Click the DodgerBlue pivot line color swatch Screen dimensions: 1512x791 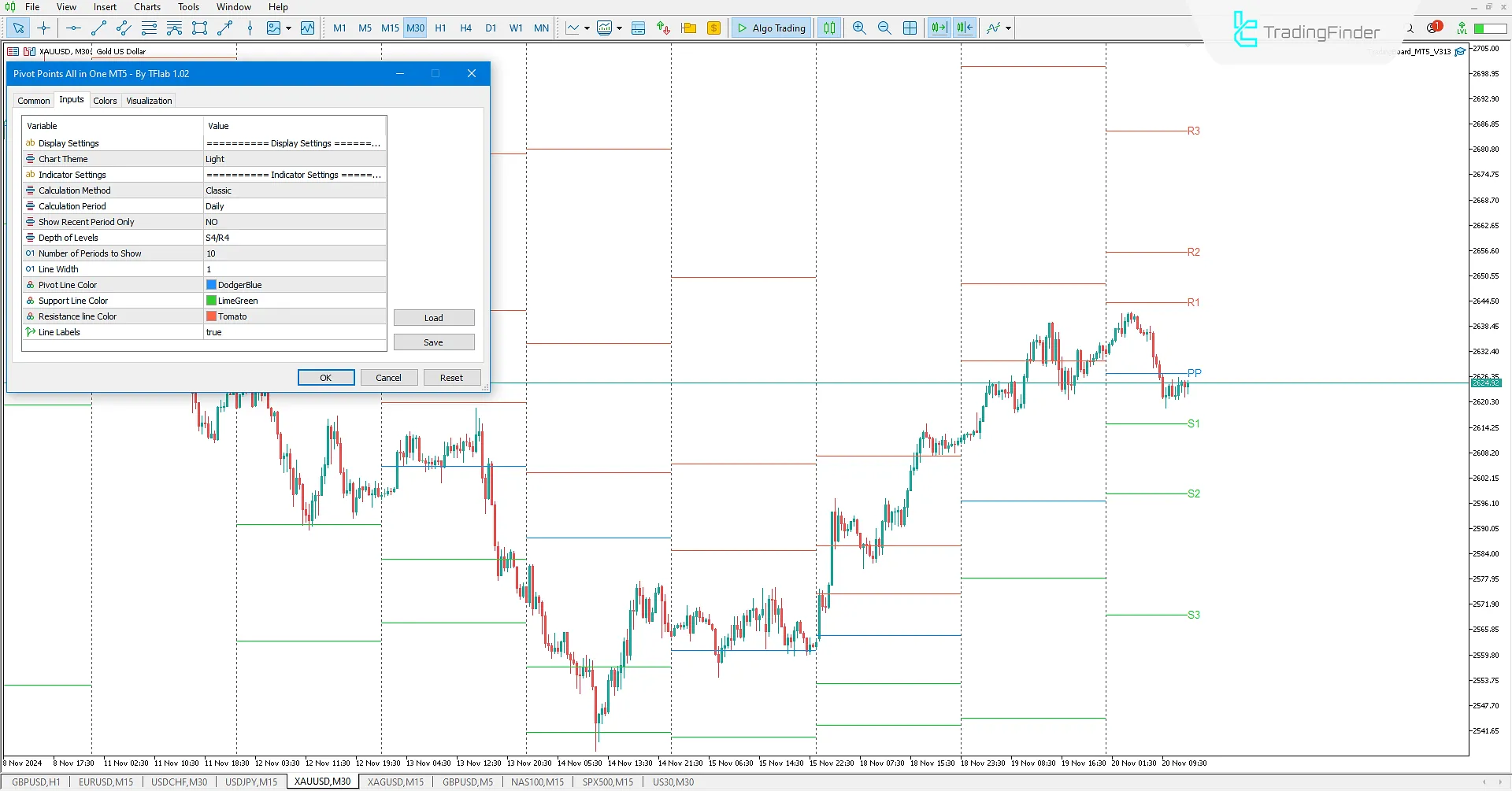tap(210, 284)
